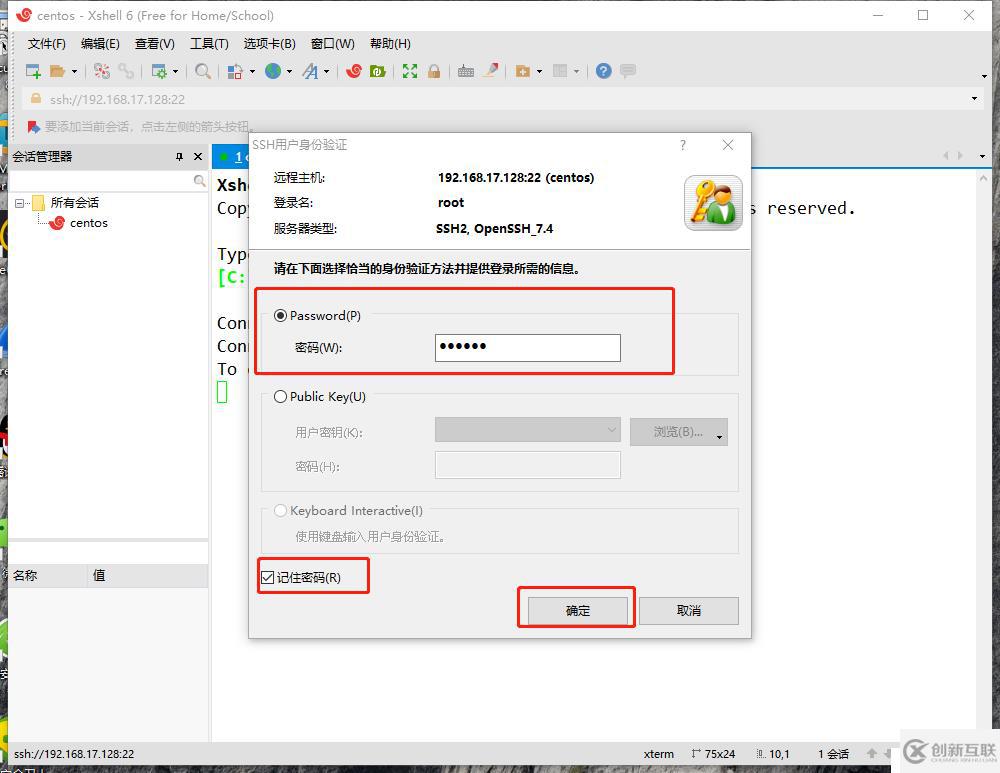Click the Font toolbar icon

pyautogui.click(x=310, y=71)
